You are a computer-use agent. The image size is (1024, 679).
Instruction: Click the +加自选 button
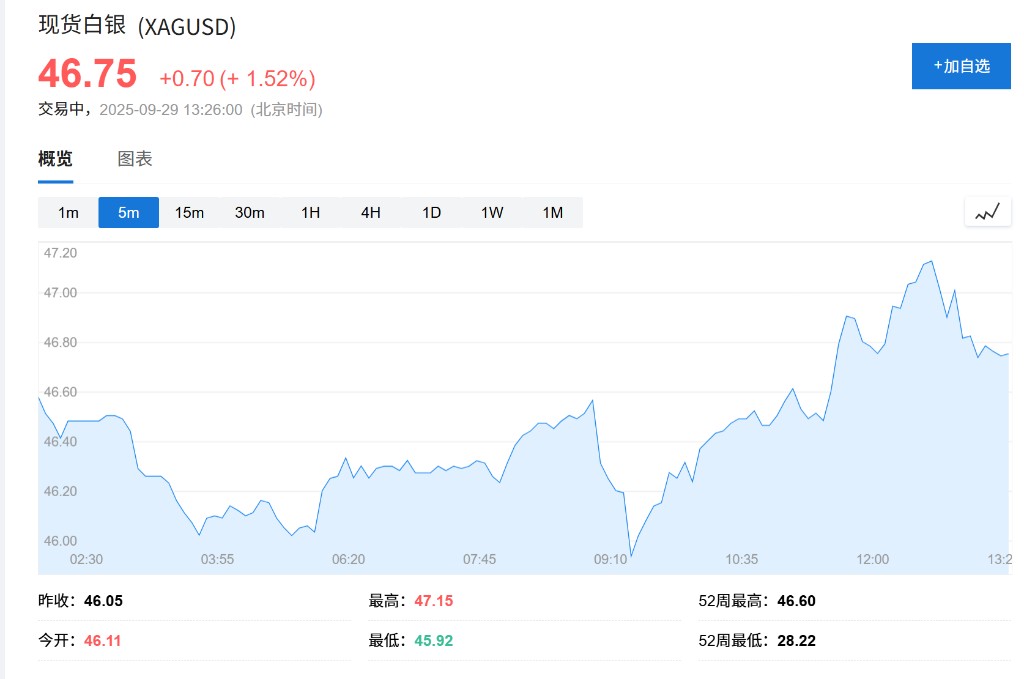[x=961, y=66]
